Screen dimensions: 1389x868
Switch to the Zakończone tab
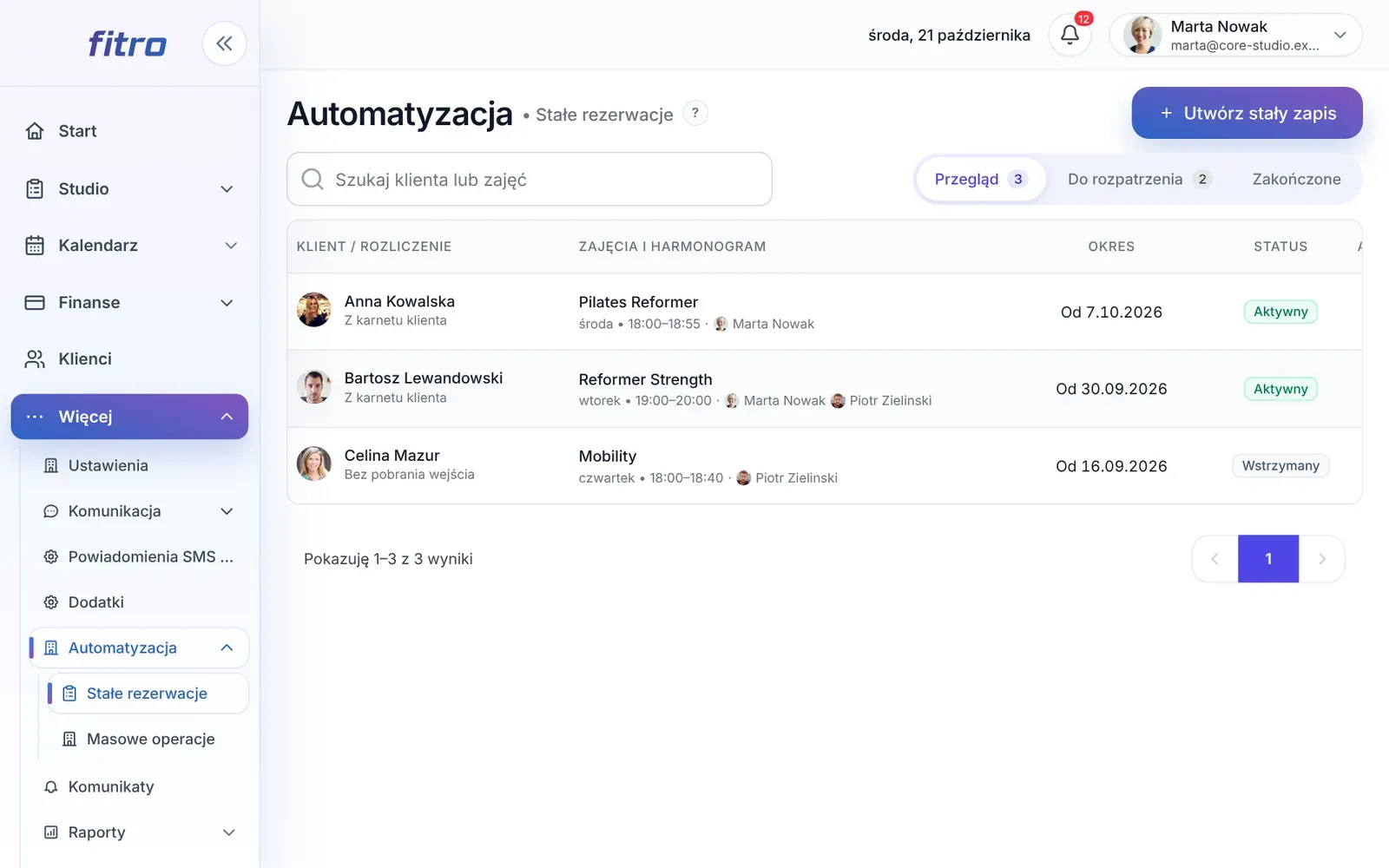(1296, 179)
